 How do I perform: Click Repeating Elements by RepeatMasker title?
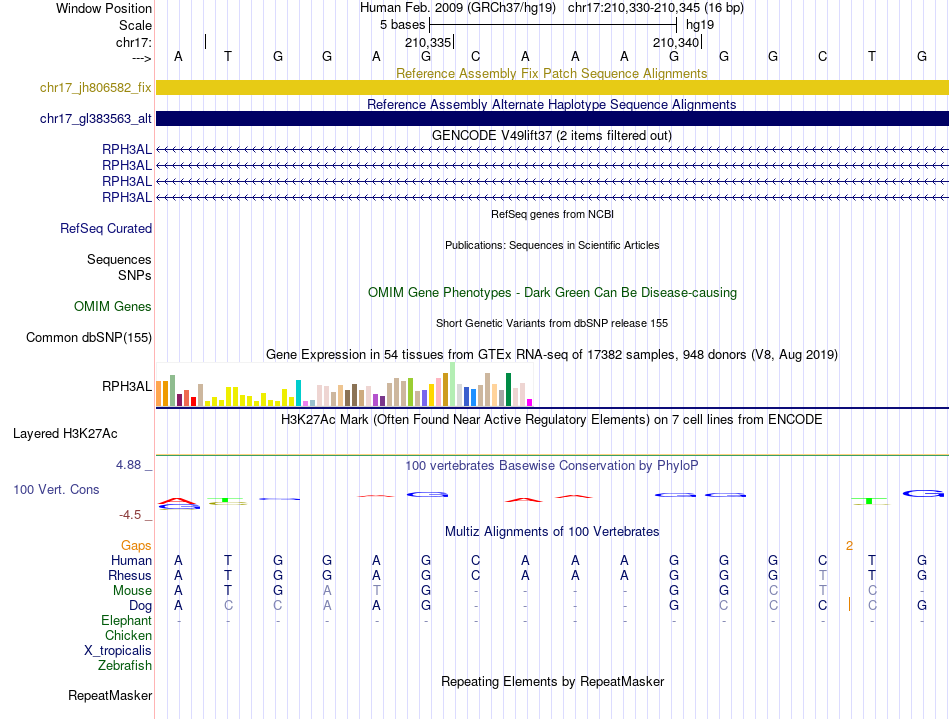tap(552, 681)
